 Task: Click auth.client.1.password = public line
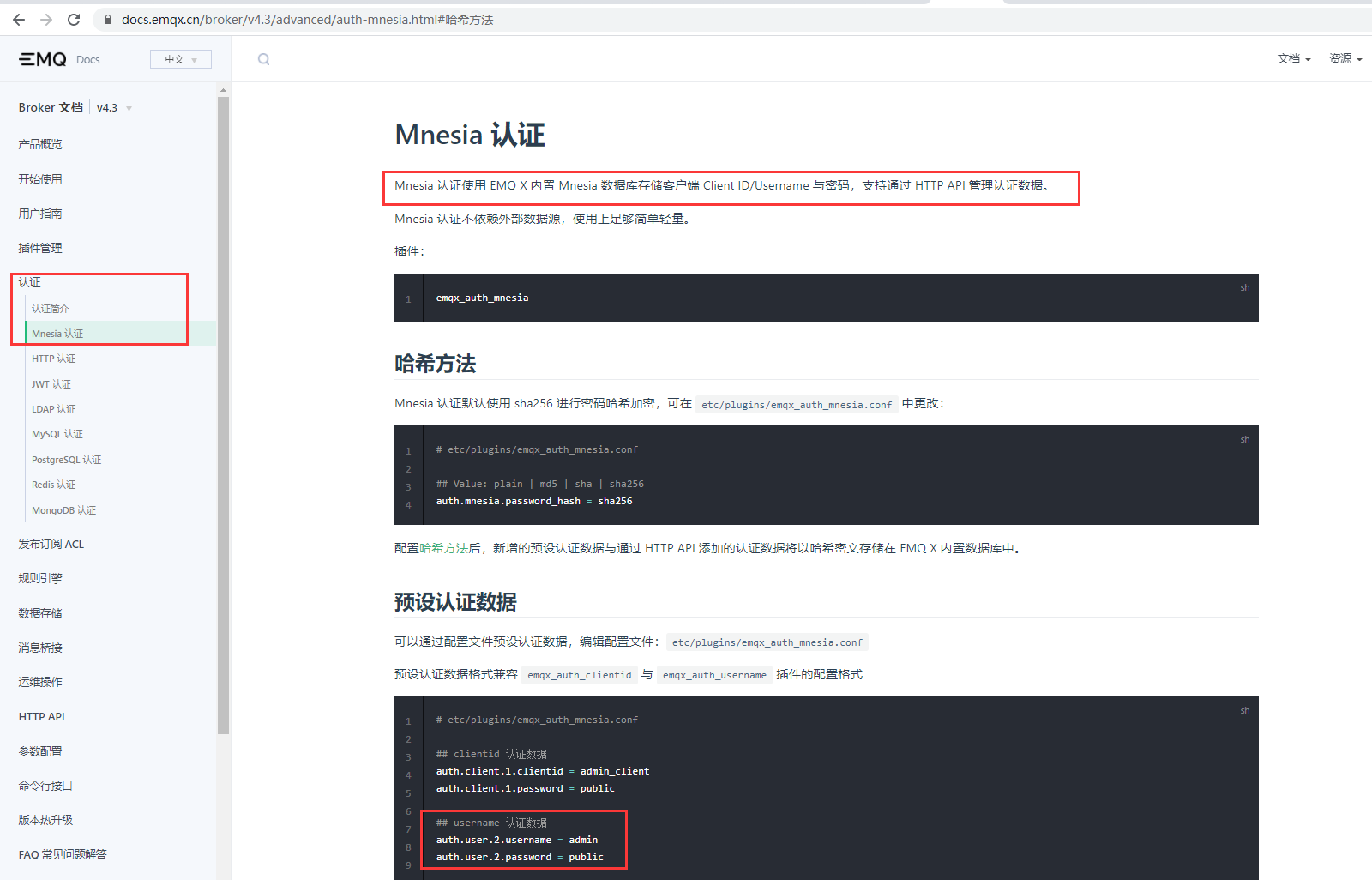[525, 788]
